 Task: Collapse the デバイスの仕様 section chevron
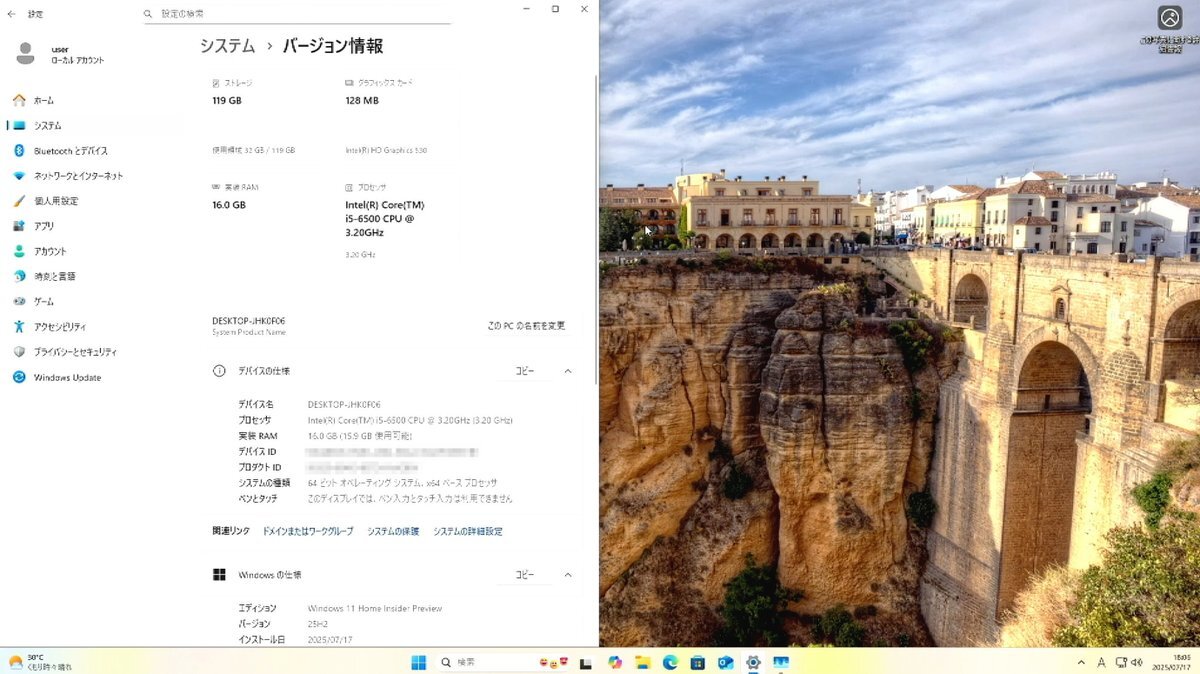tap(568, 371)
